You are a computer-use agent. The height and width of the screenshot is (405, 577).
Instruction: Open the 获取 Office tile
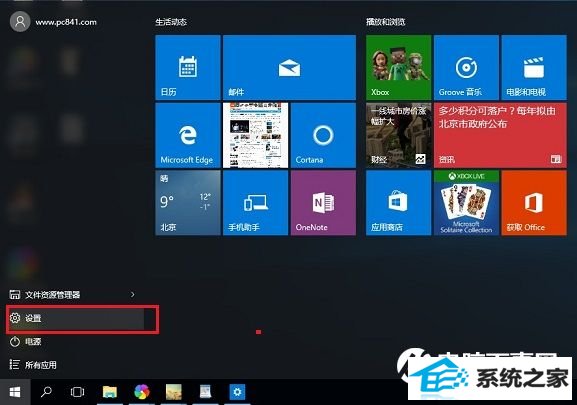(534, 203)
